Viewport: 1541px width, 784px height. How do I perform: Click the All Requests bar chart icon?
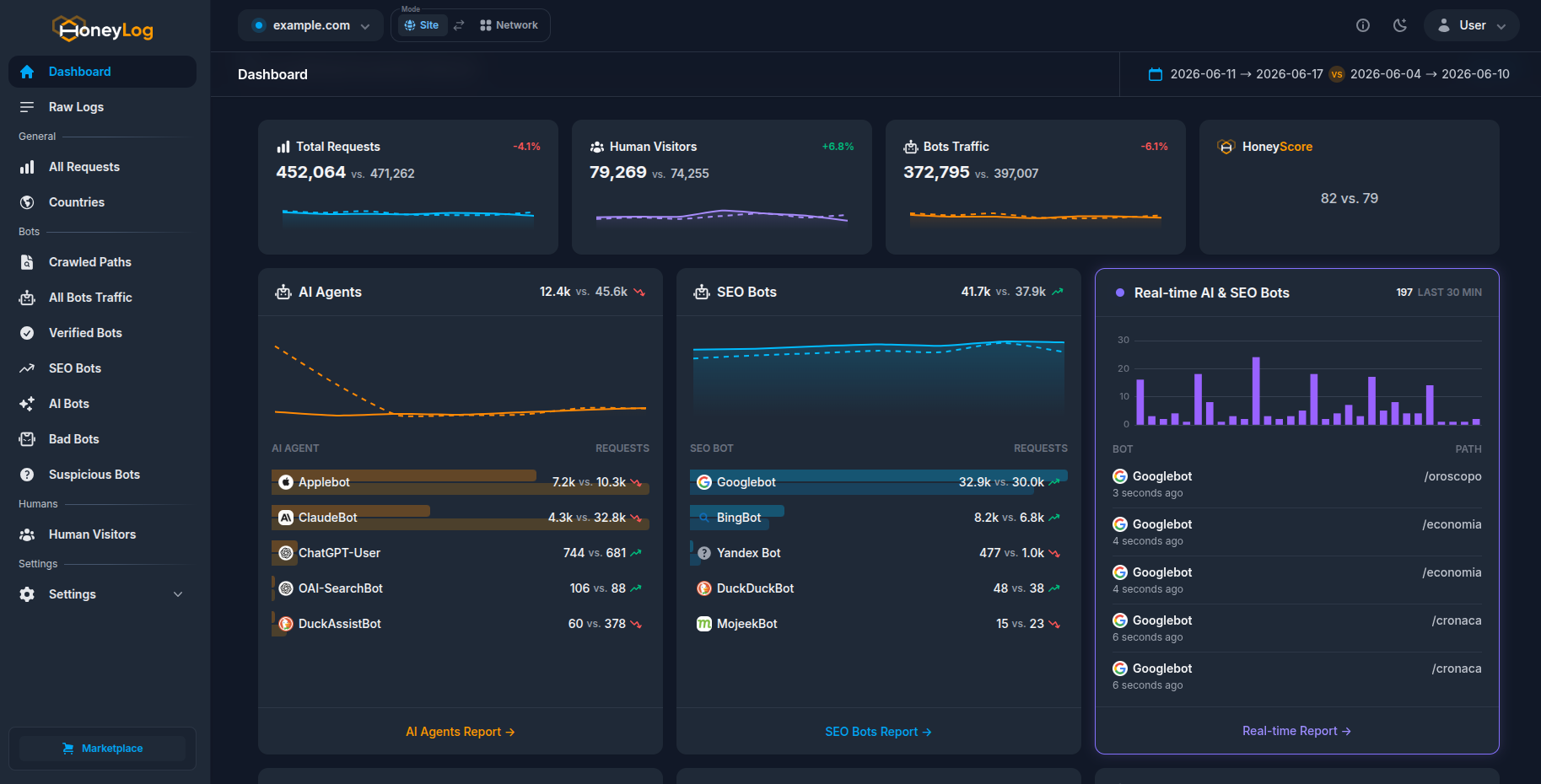(27, 167)
